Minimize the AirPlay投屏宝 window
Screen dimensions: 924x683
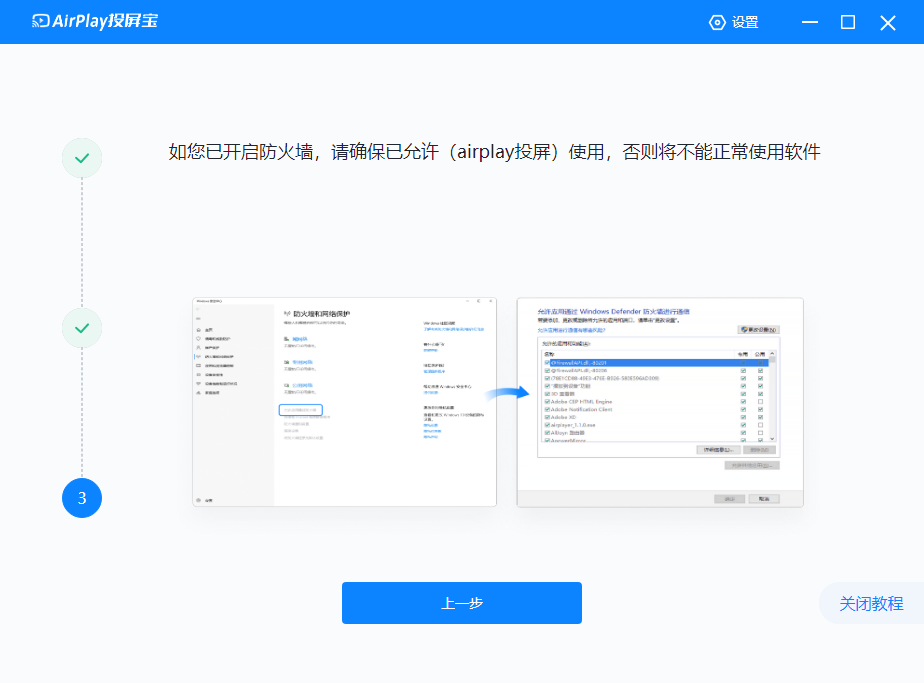(810, 22)
